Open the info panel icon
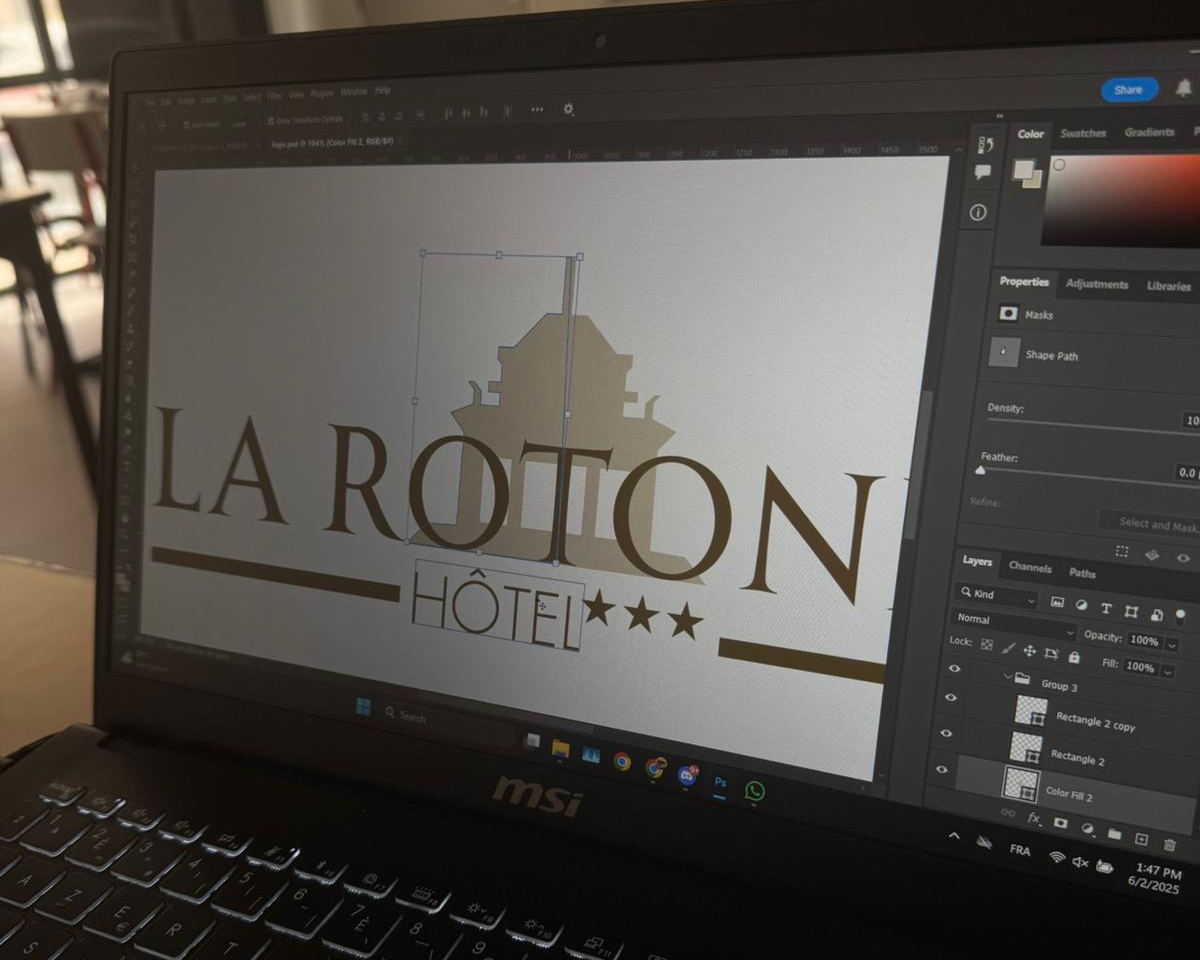 click(x=978, y=213)
